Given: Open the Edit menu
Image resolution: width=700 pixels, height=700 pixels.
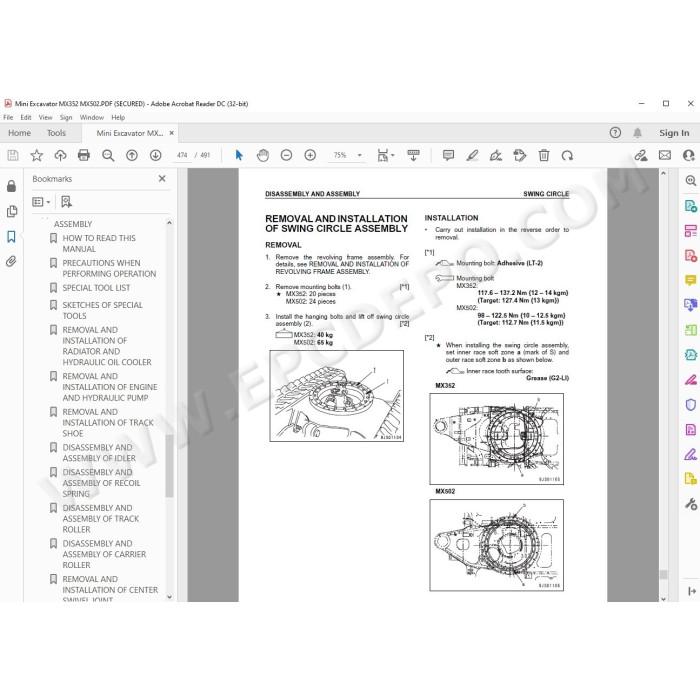Looking at the screenshot, I should [x=26, y=117].
